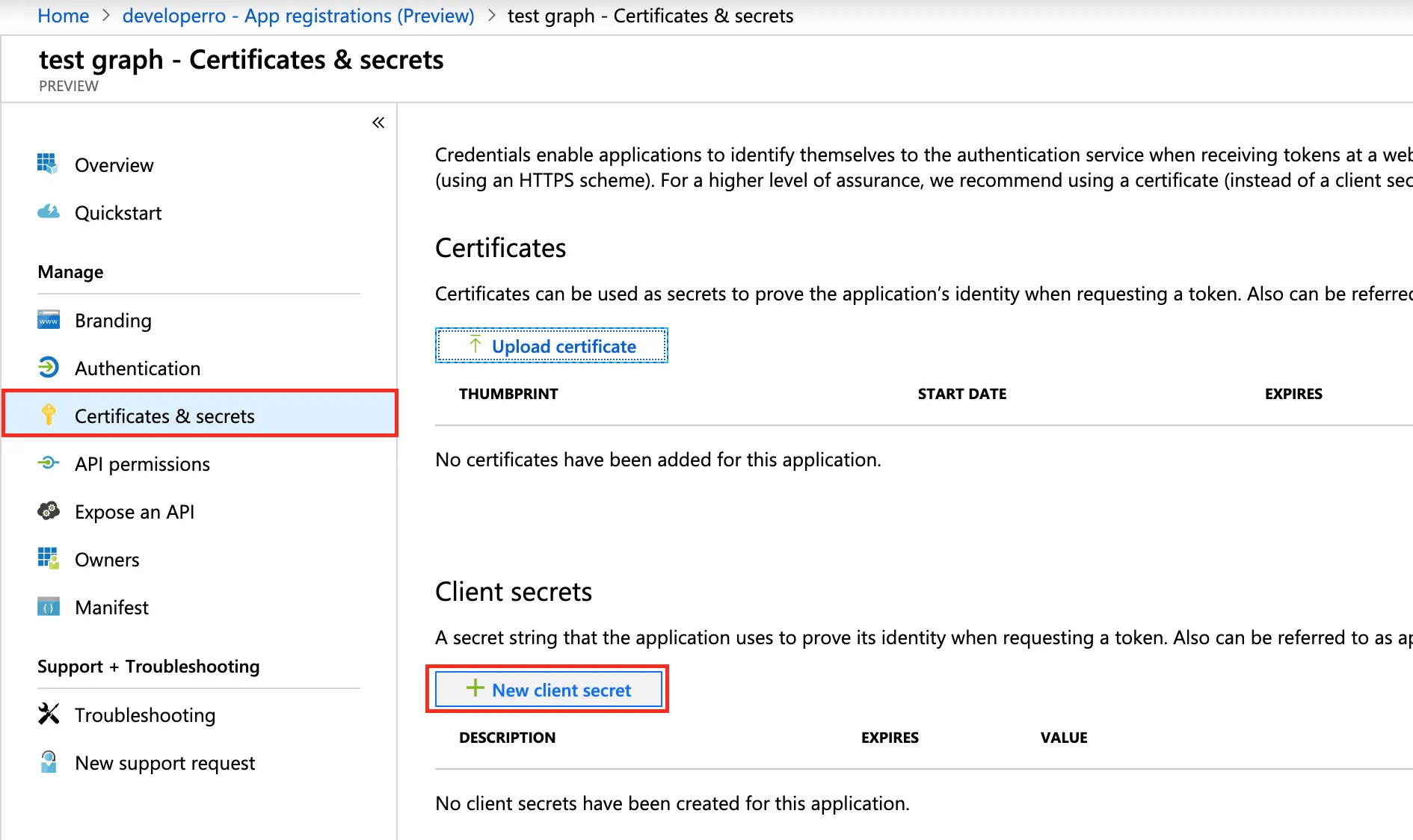Create a New client secret
The image size is (1413, 840).
[549, 690]
